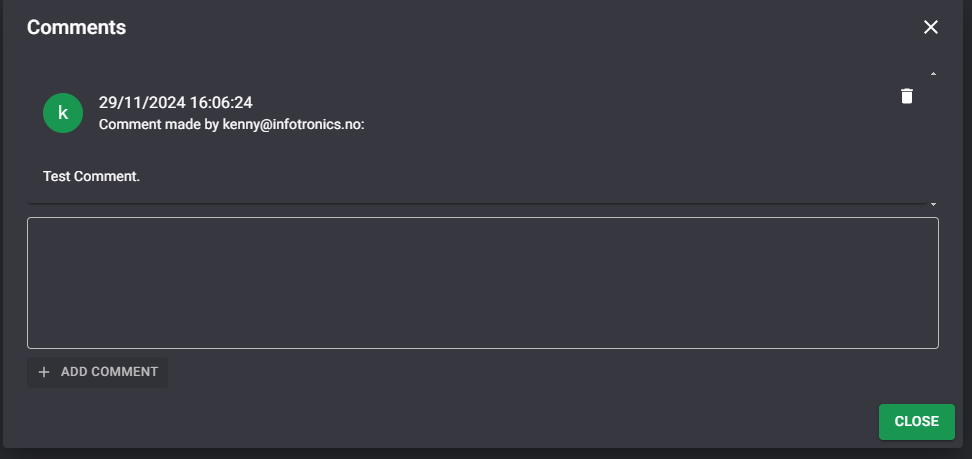Image resolution: width=972 pixels, height=459 pixels.
Task: Click the plus icon beside Add Comment
Action: pyautogui.click(x=43, y=372)
